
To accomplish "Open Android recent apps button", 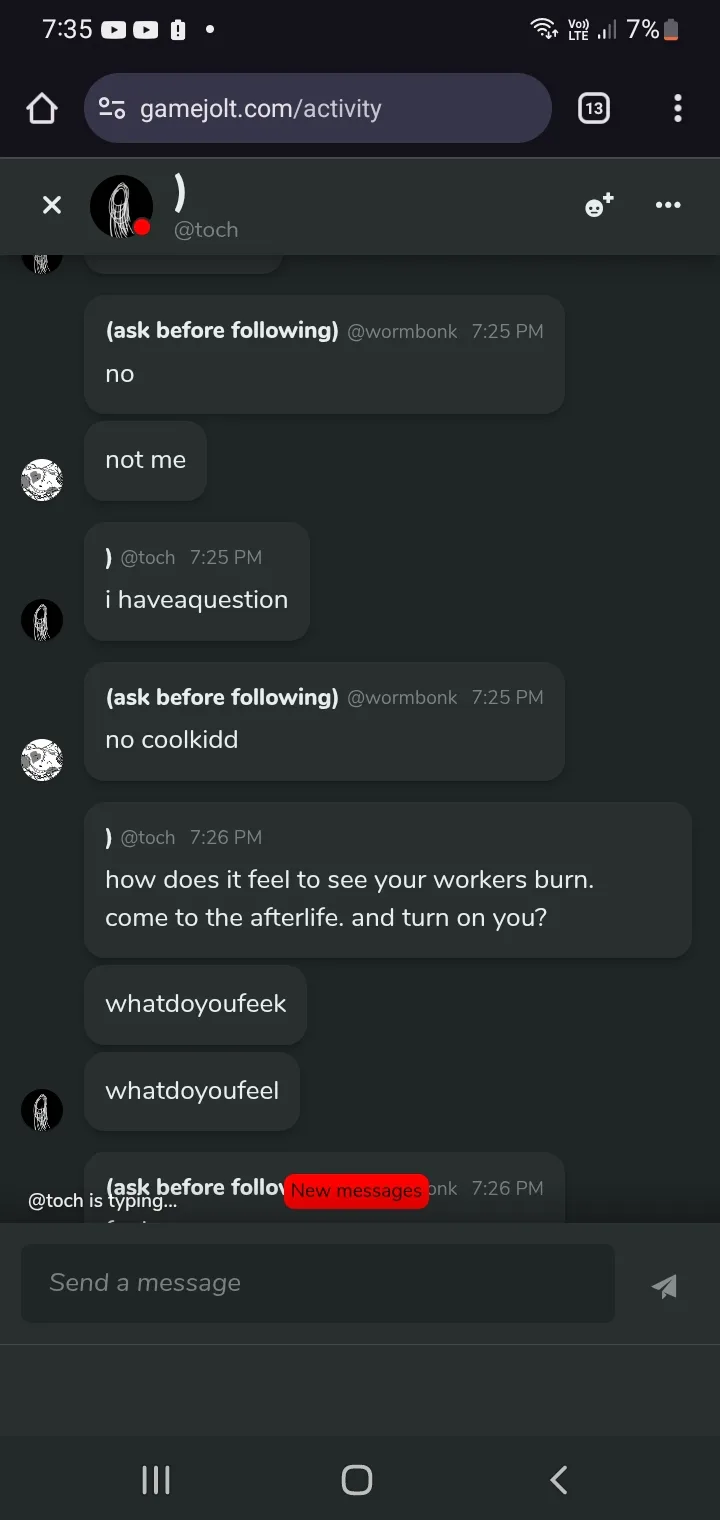I will click(156, 1480).
